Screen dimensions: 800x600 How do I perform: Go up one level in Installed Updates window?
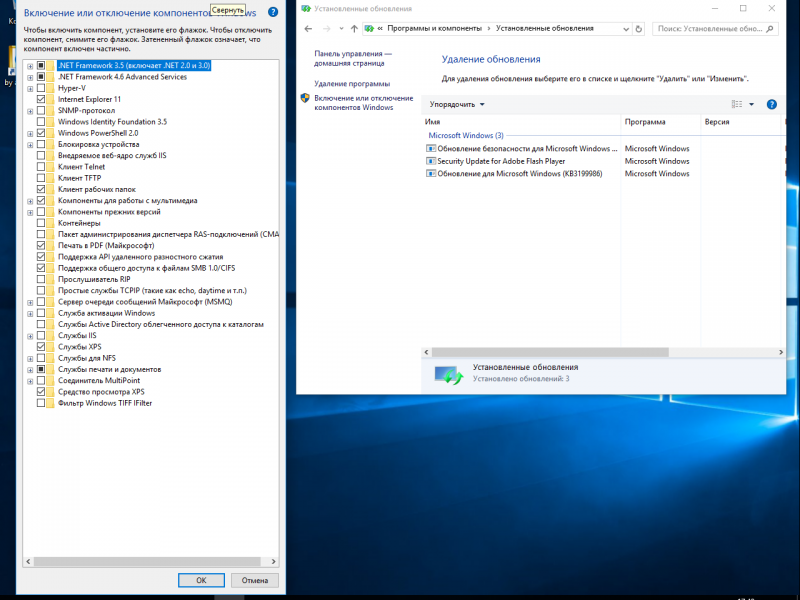click(x=354, y=29)
